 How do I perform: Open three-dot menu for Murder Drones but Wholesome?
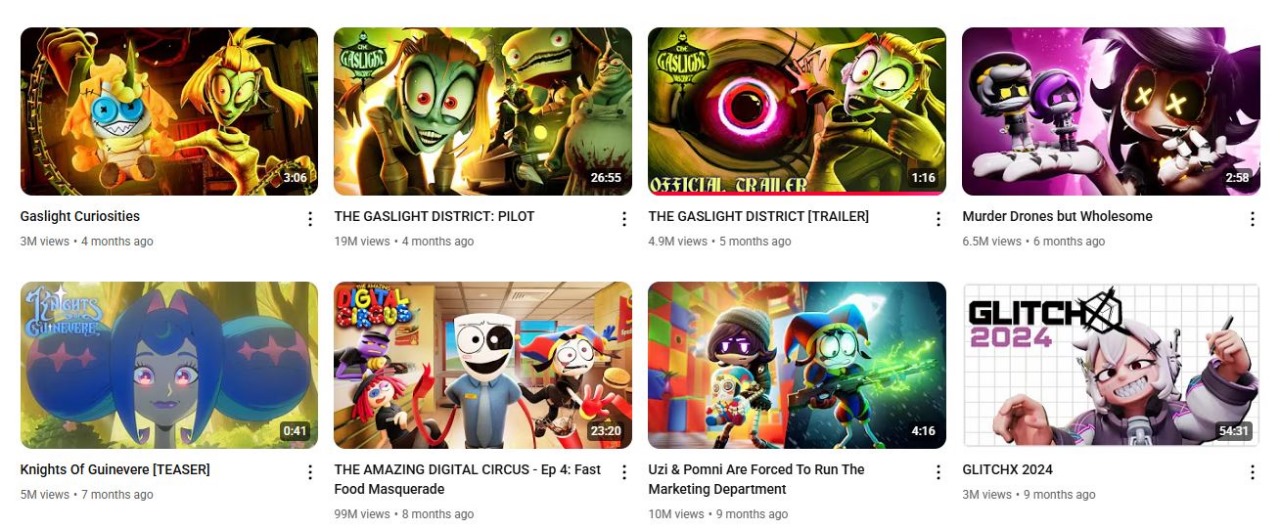(x=1252, y=219)
